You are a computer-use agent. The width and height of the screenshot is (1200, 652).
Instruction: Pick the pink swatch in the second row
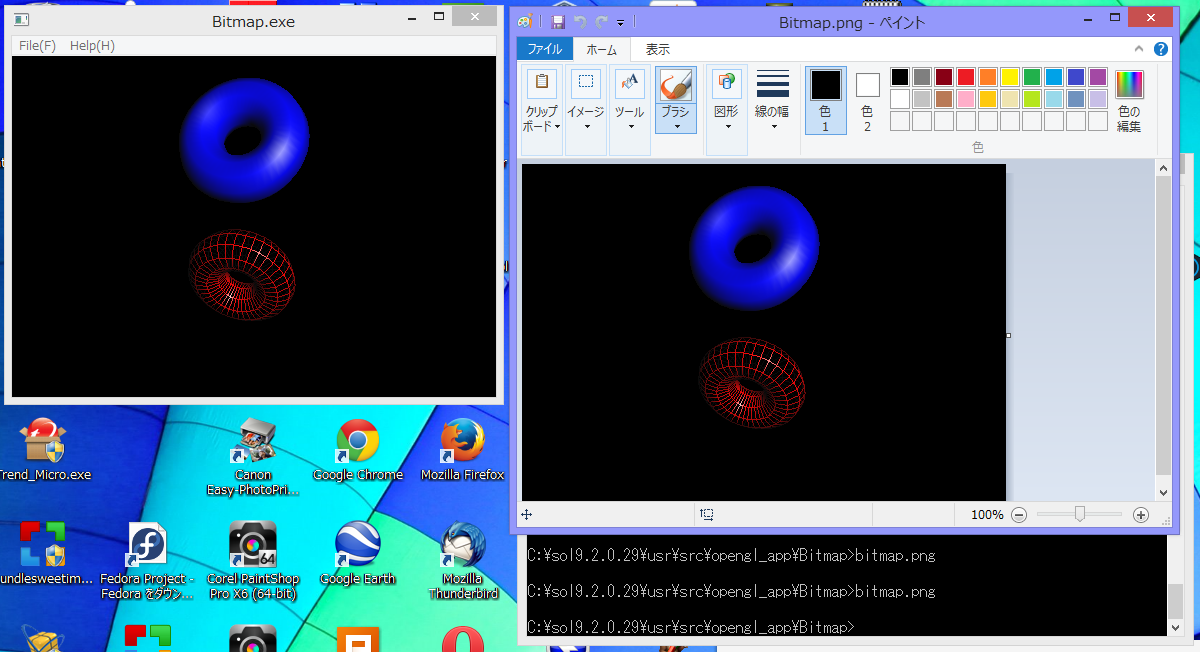click(966, 99)
